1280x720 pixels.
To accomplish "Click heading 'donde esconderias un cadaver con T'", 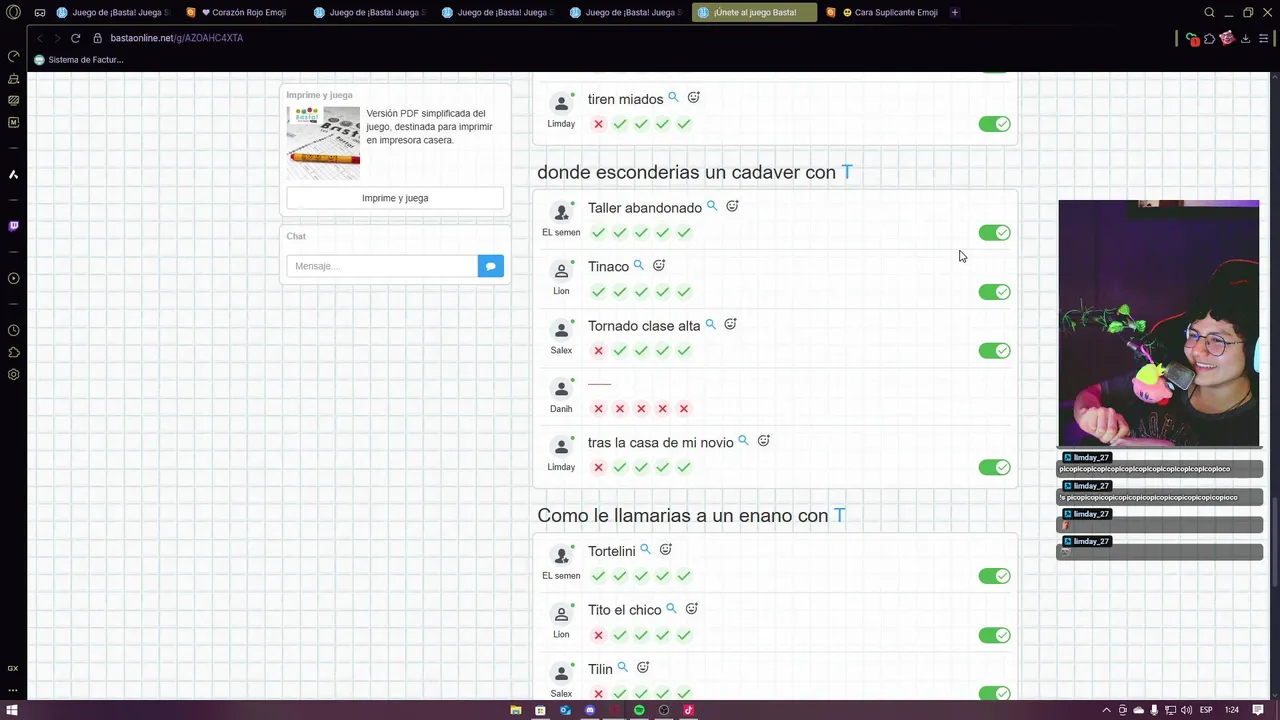I will [695, 172].
